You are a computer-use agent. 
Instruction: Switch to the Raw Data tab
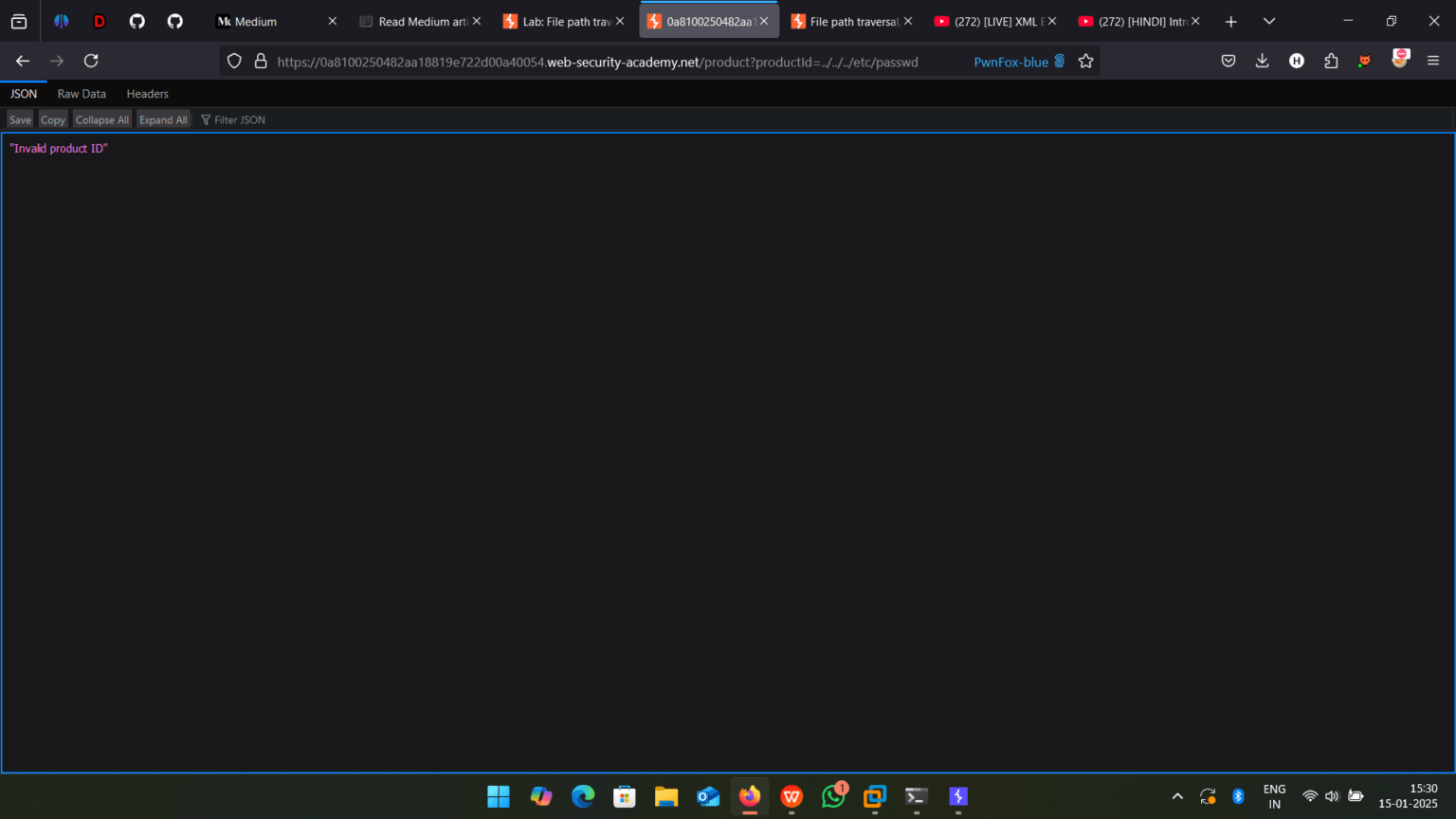click(82, 94)
